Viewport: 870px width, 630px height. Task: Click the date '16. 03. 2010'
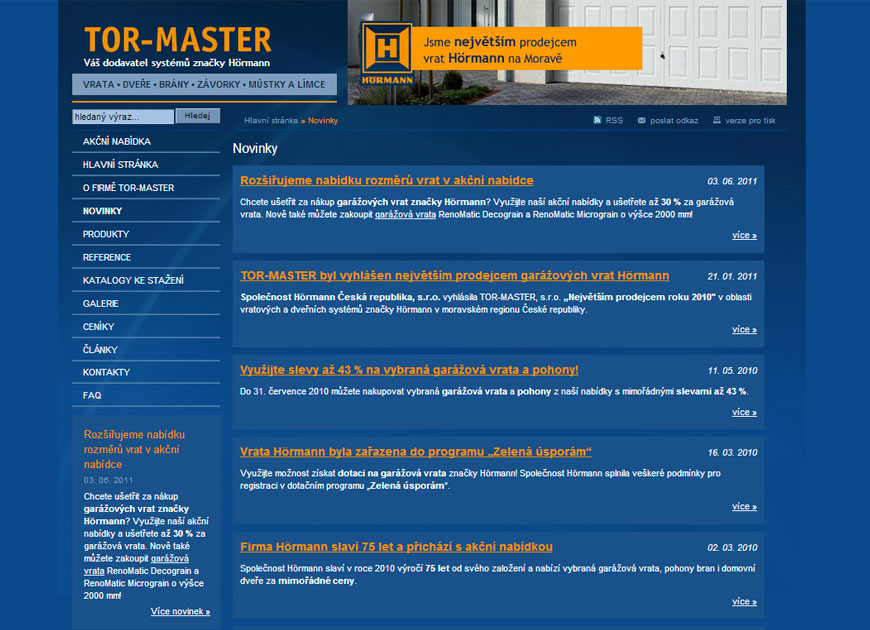tap(732, 453)
